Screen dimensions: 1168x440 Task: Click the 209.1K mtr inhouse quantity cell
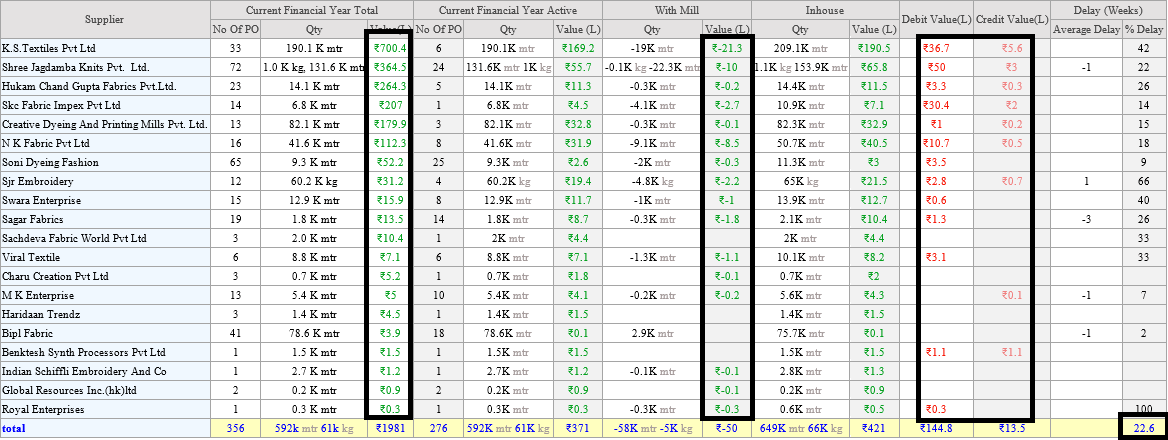[x=801, y=48]
